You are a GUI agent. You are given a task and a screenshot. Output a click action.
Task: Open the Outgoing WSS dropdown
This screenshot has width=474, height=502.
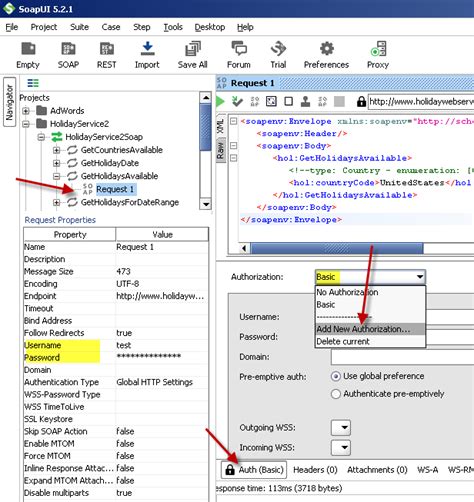click(x=341, y=428)
